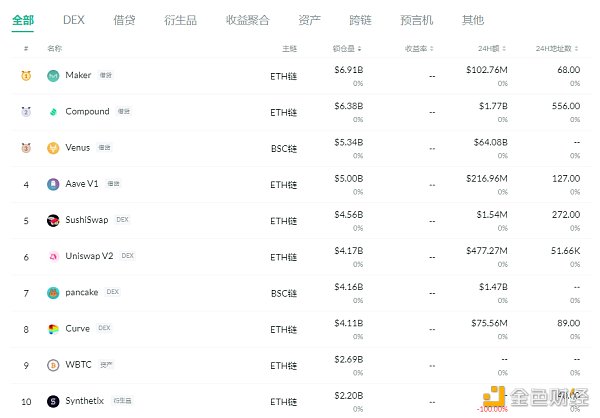Viewport: 600px width, 418px height.
Task: Click the Maker protocol logo icon
Action: point(53,76)
